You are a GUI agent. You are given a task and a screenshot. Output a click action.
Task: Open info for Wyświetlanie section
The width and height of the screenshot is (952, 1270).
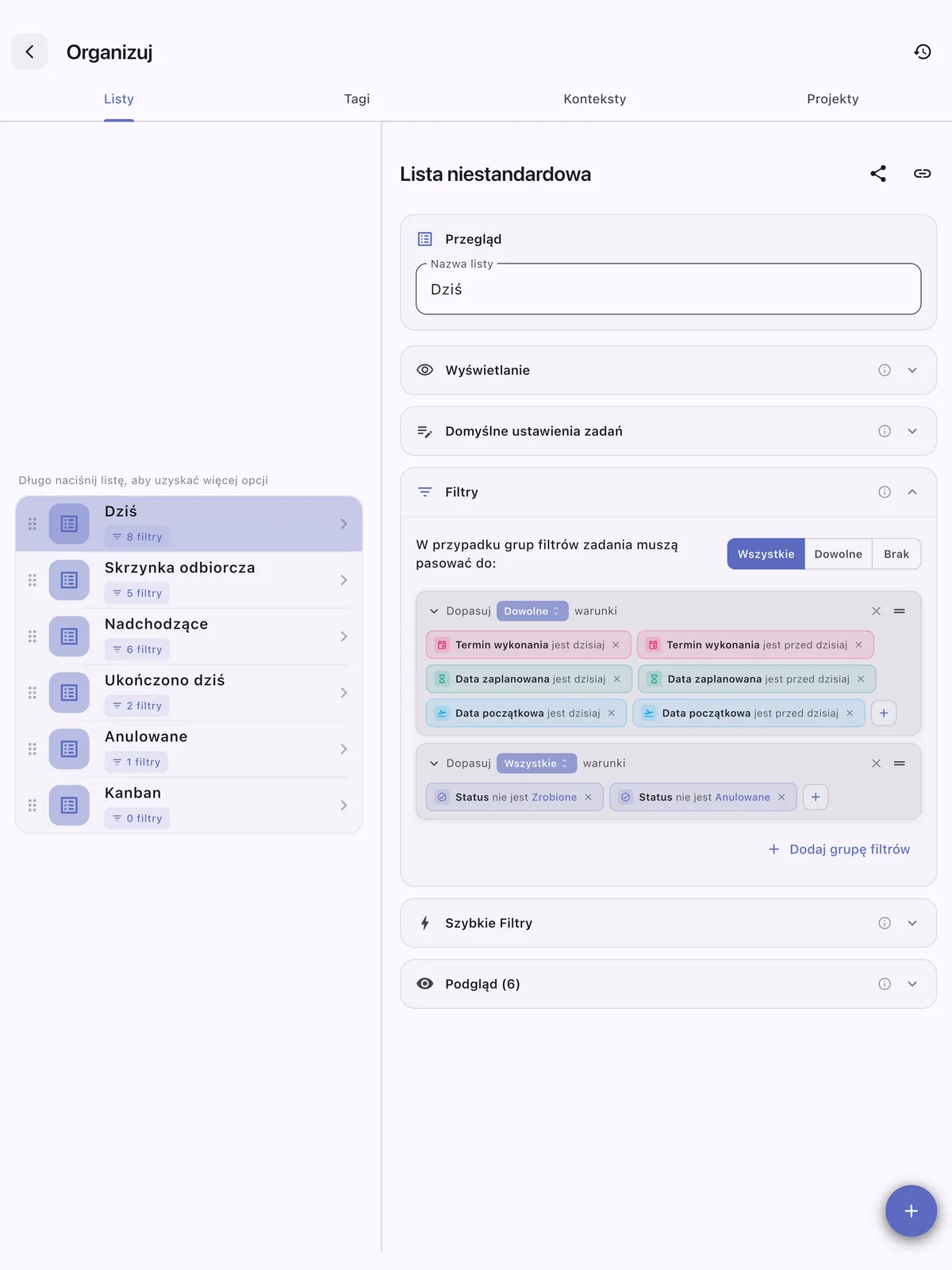[885, 370]
